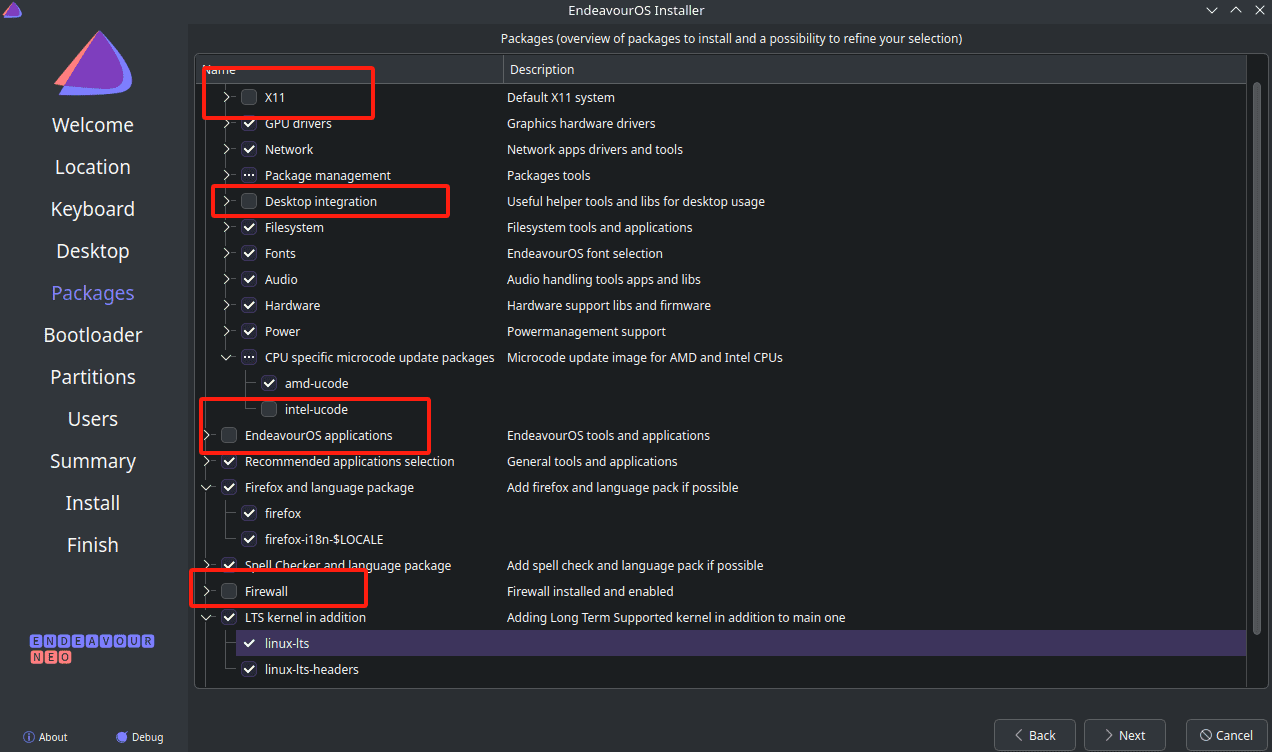Image resolution: width=1272 pixels, height=752 pixels.
Task: Expand the EndeavourOS applications group
Action: 207,435
